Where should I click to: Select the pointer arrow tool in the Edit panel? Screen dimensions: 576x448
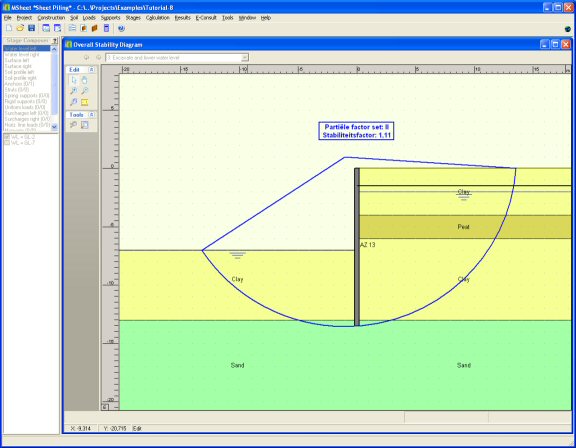tap(74, 80)
